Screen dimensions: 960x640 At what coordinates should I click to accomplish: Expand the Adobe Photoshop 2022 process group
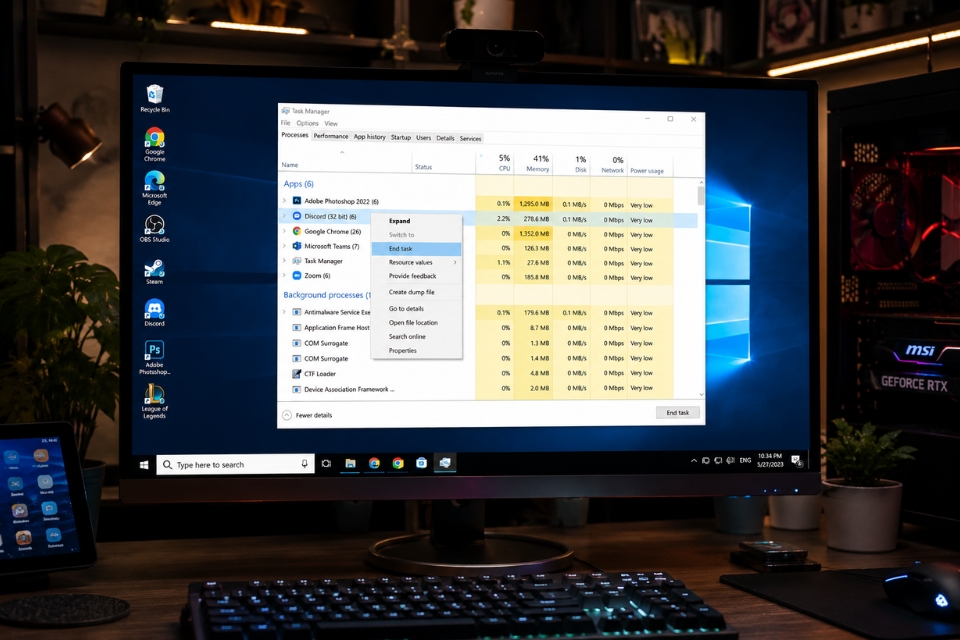point(284,201)
